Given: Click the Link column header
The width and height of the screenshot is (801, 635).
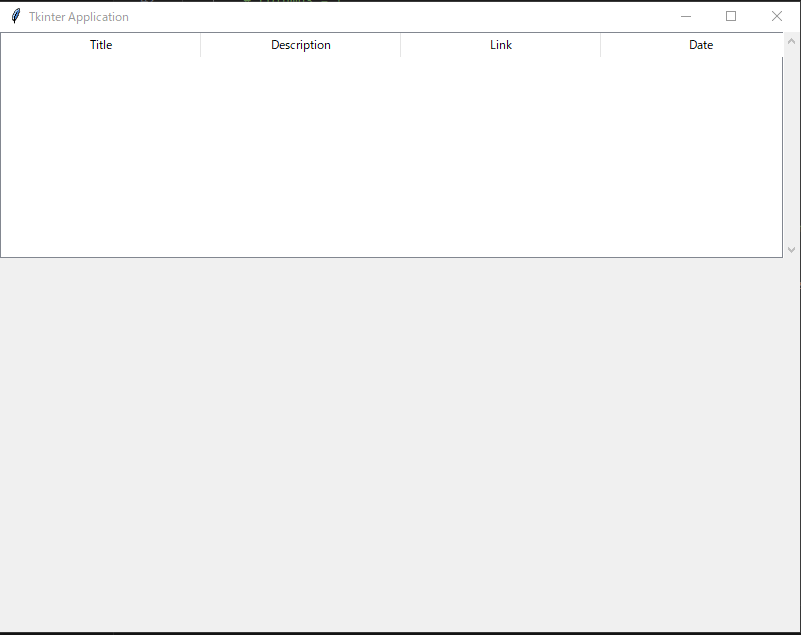Looking at the screenshot, I should pos(501,45).
